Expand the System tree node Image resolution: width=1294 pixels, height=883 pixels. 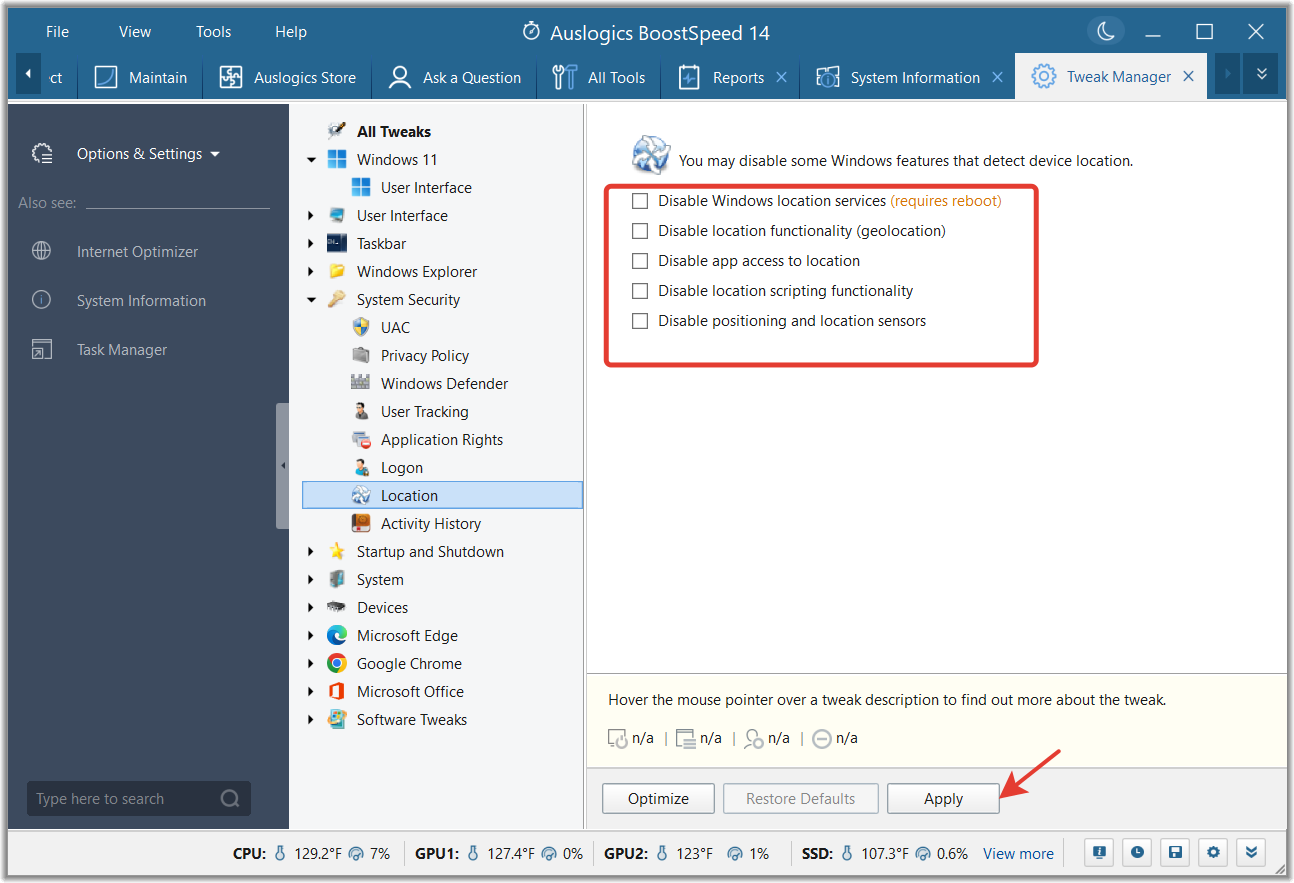click(311, 580)
